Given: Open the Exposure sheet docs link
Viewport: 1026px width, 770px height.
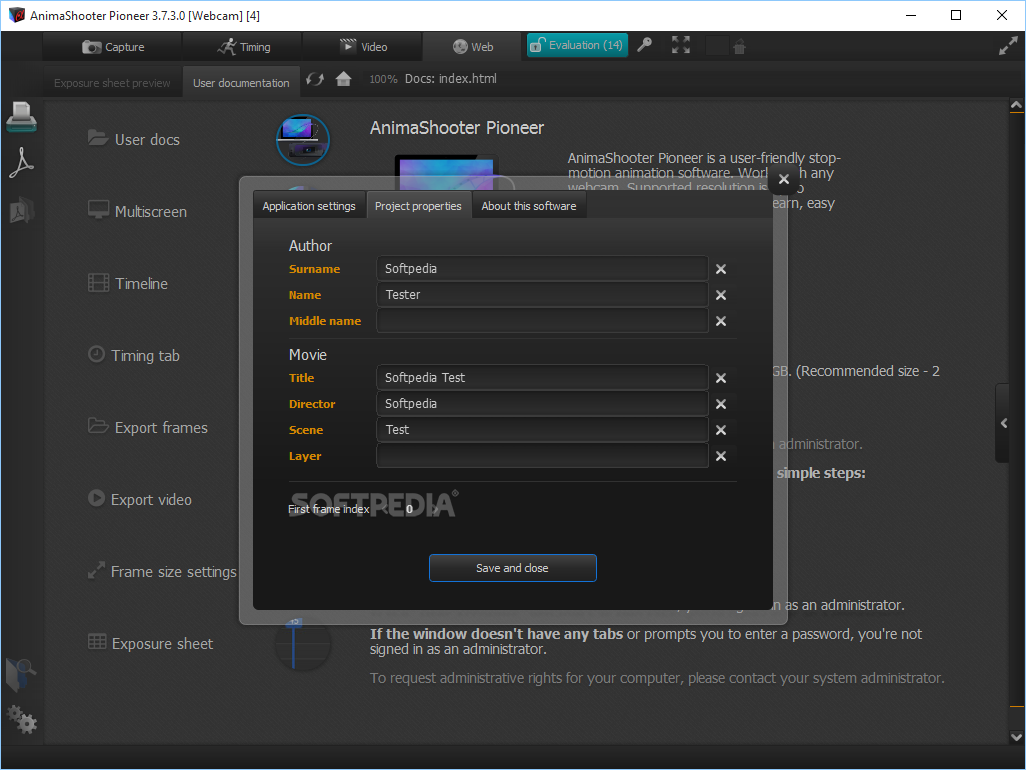Looking at the screenshot, I should 150,643.
